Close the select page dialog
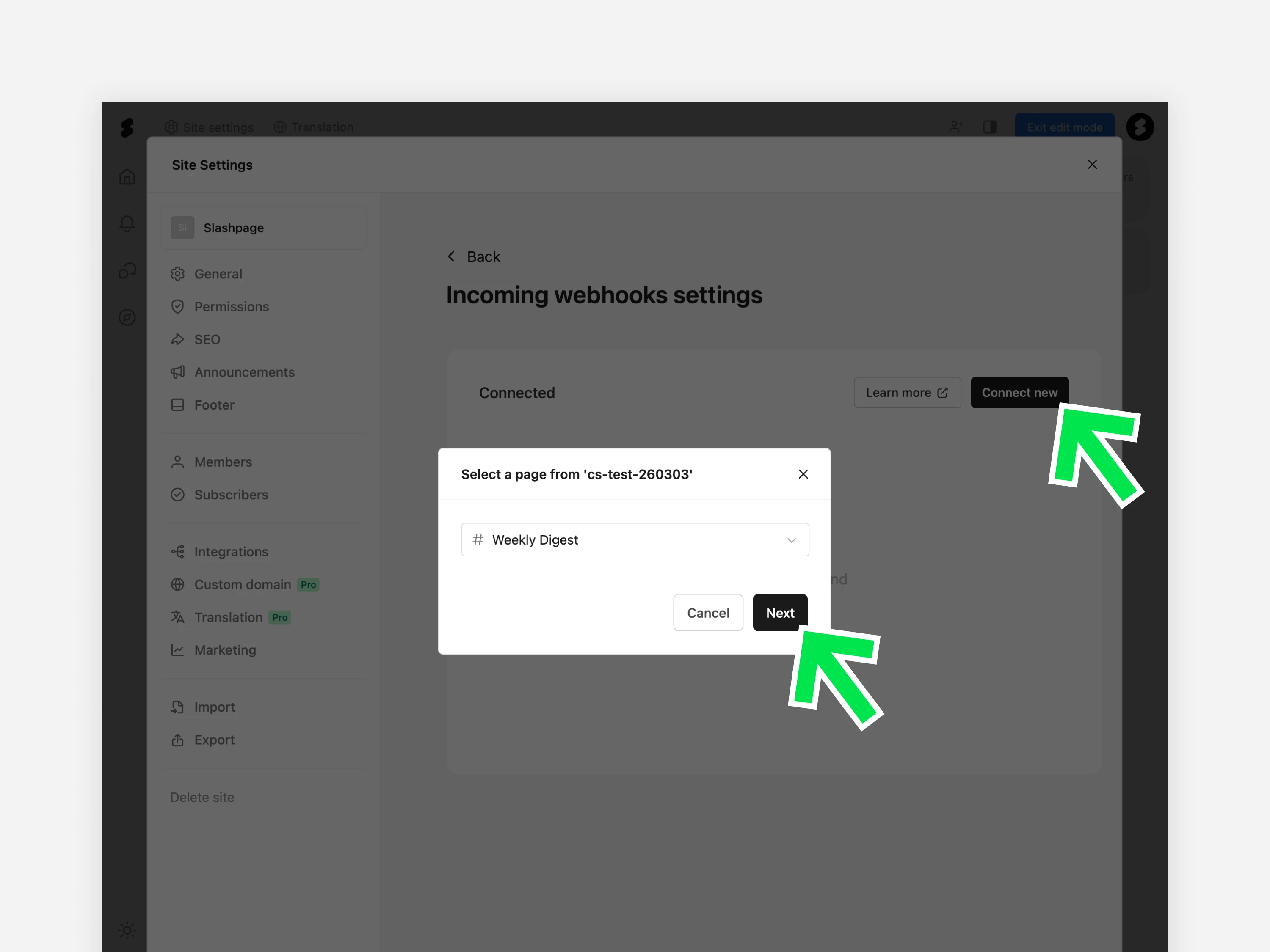Viewport: 1270px width, 952px height. tap(803, 474)
